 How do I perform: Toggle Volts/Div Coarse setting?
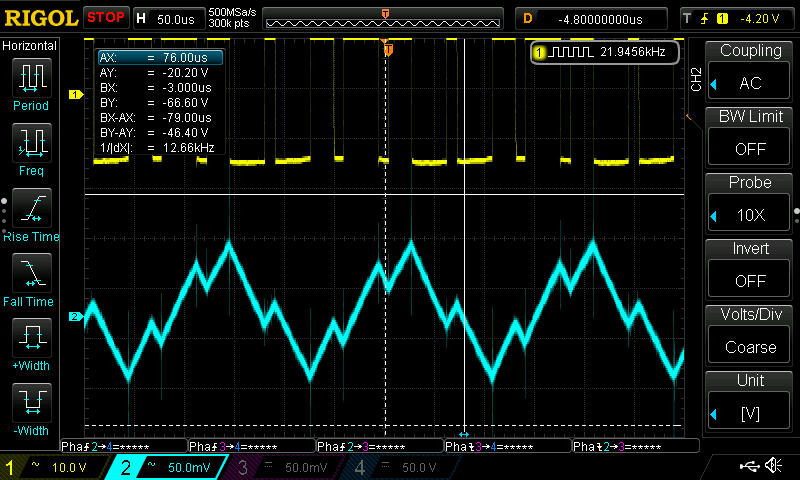[750, 334]
